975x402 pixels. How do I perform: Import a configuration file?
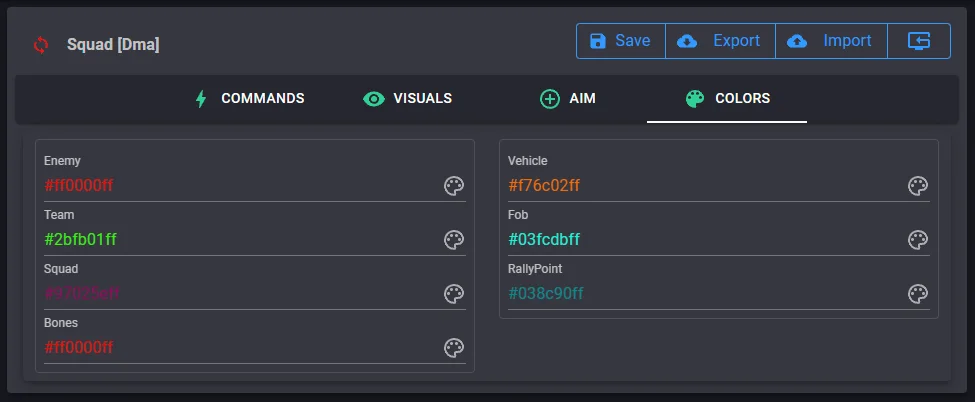click(830, 41)
